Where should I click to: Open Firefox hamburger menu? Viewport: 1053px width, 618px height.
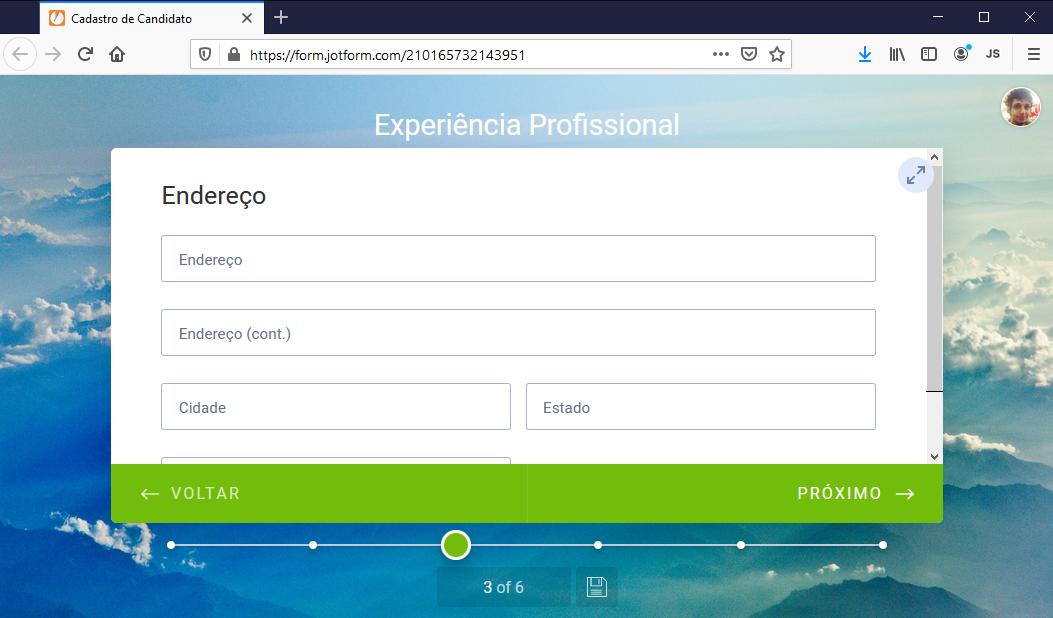1034,54
